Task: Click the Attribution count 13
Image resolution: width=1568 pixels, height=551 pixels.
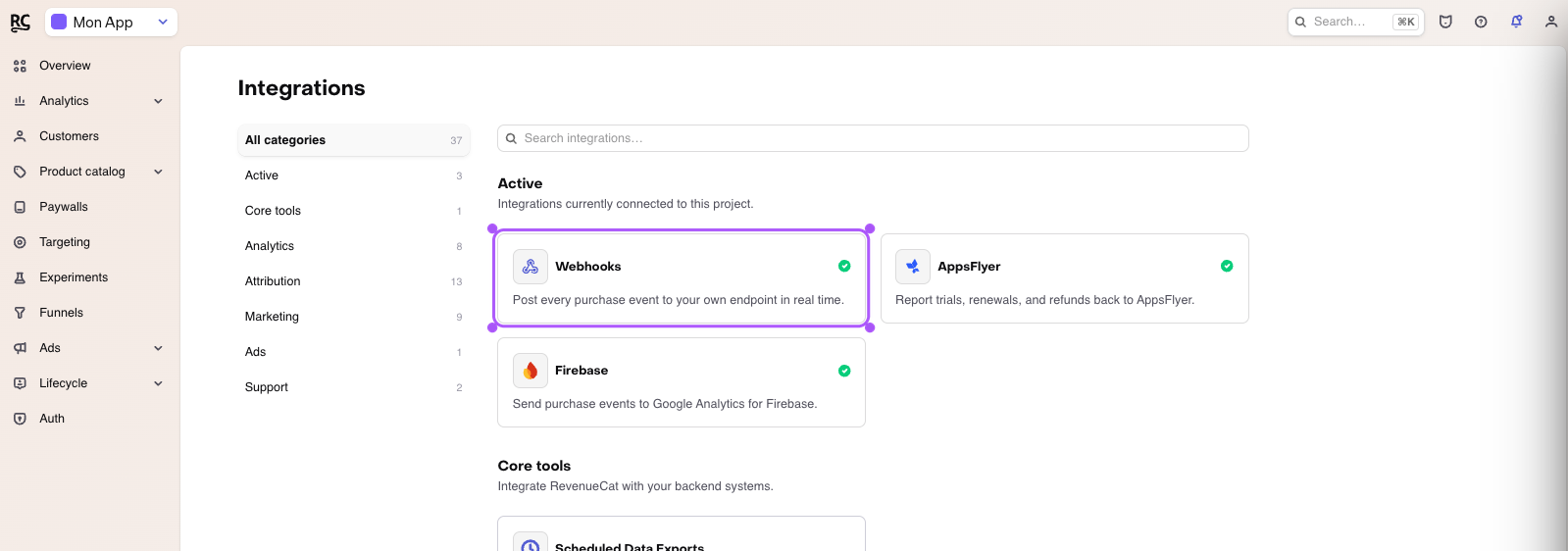Action: tap(456, 281)
